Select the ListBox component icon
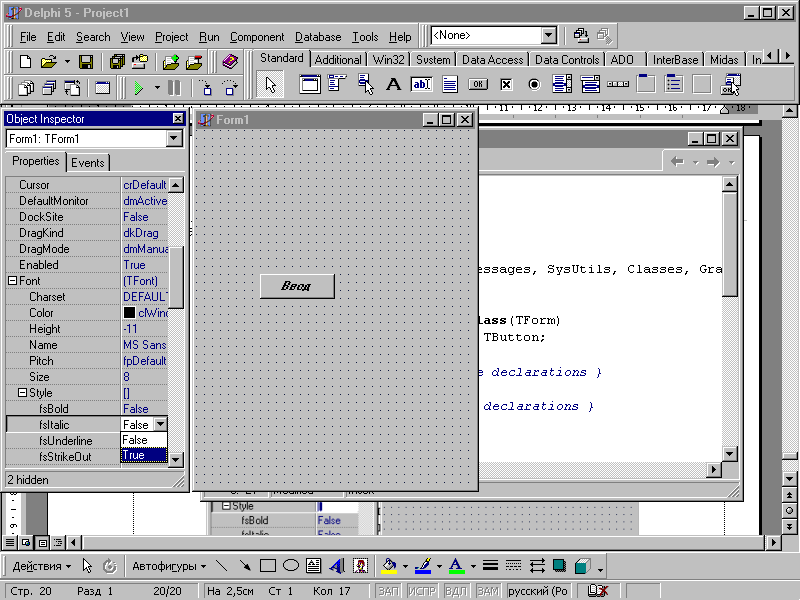Screen dimensions: 800x600 tap(562, 84)
